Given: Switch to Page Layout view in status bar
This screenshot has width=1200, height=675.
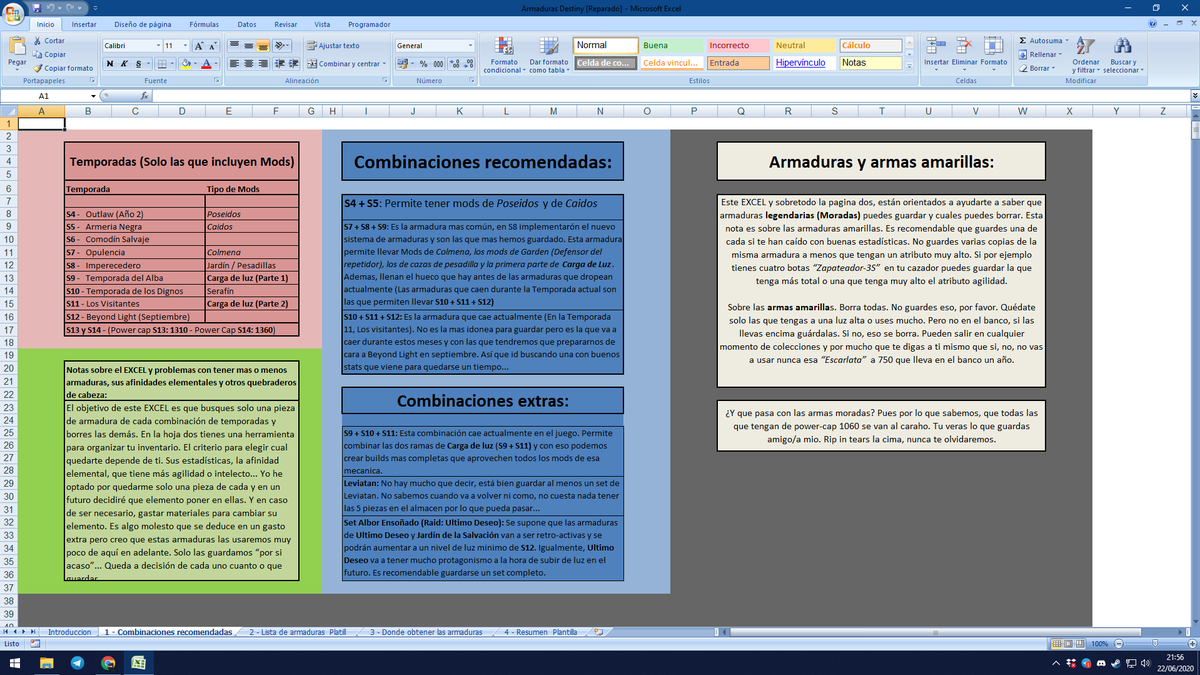Looking at the screenshot, I should 1067,644.
